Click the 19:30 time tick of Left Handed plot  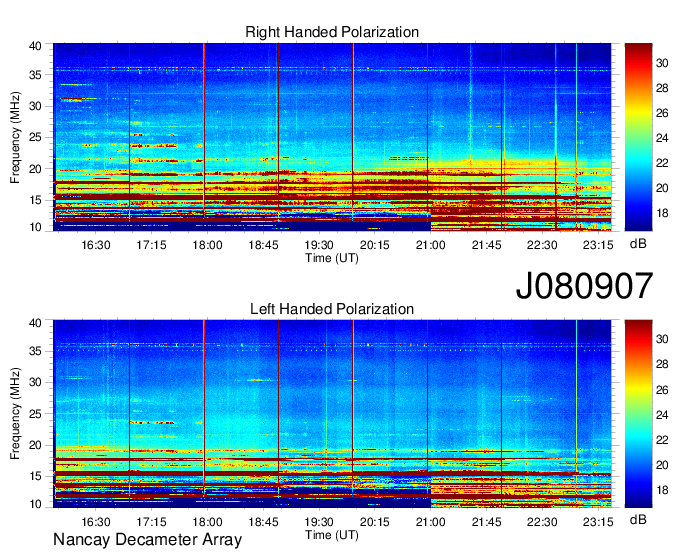coord(319,522)
